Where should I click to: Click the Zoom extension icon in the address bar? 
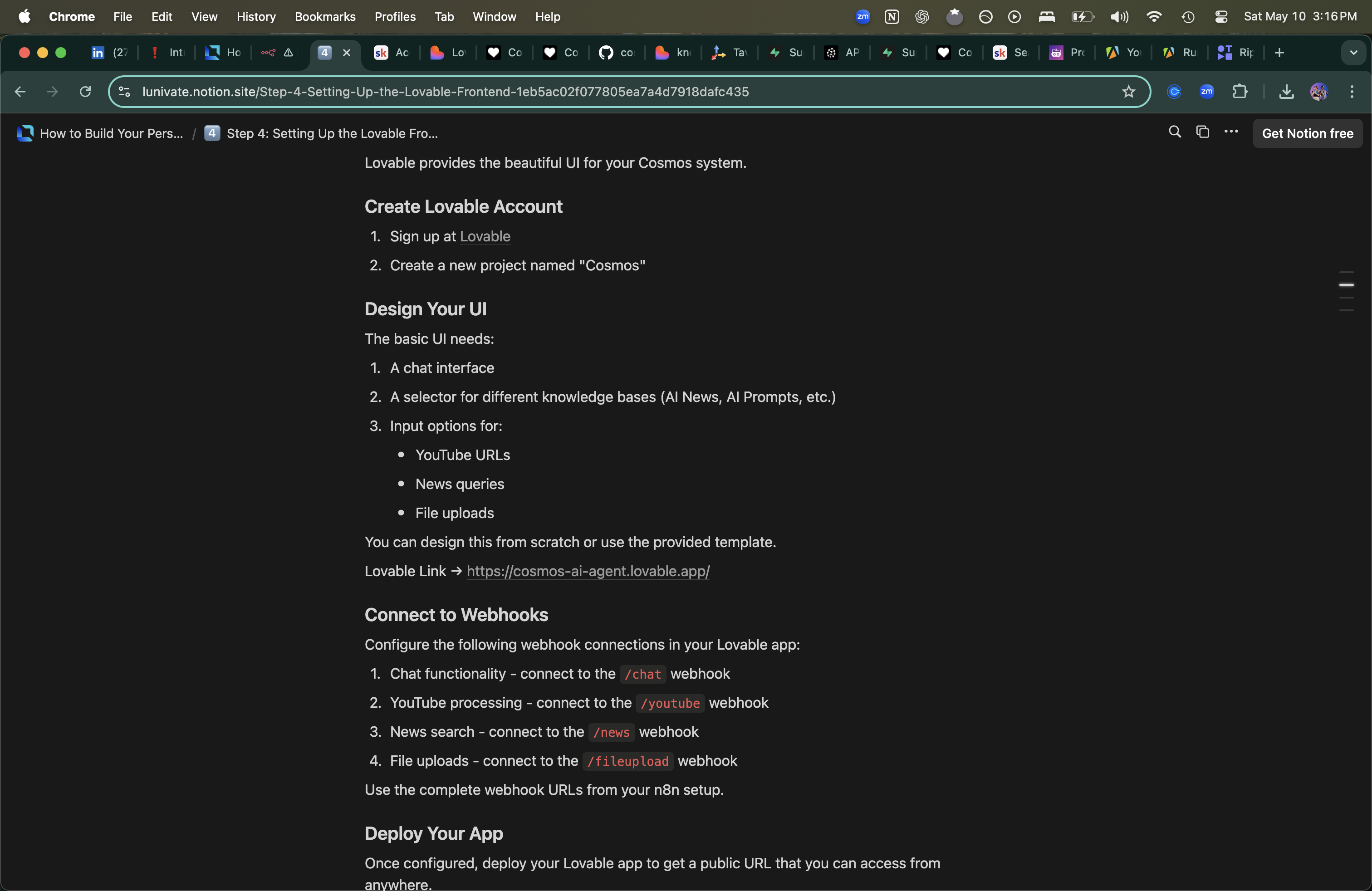pyautogui.click(x=1207, y=92)
